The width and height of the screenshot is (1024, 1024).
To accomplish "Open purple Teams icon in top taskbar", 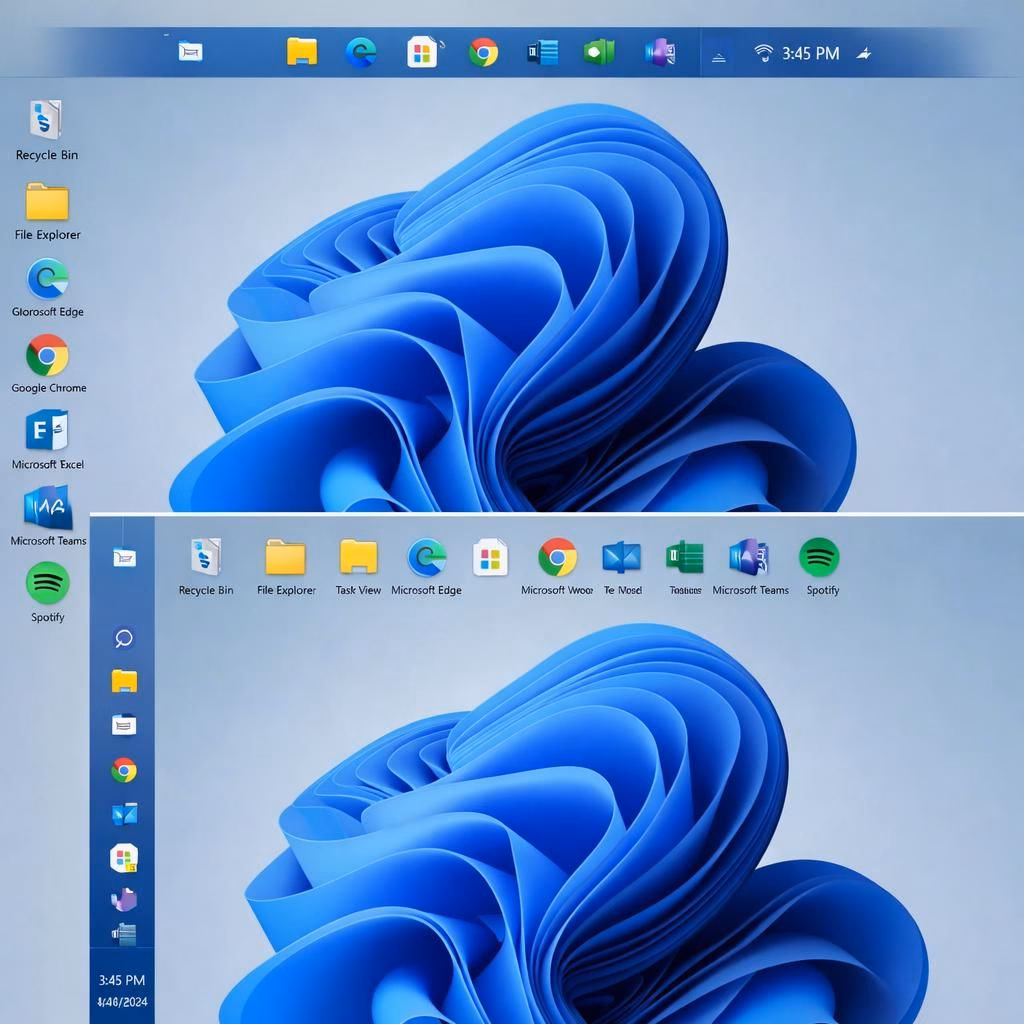I will coord(660,52).
